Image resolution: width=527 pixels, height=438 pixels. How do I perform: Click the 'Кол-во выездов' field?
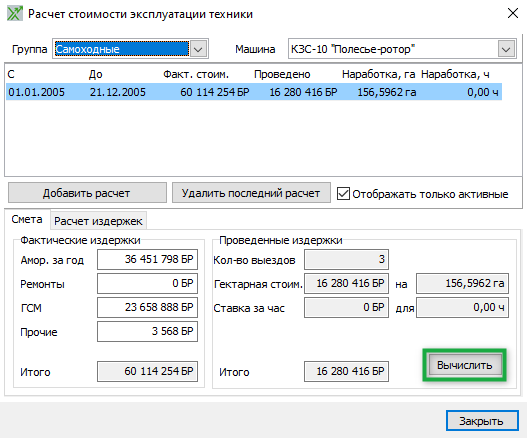[347, 259]
